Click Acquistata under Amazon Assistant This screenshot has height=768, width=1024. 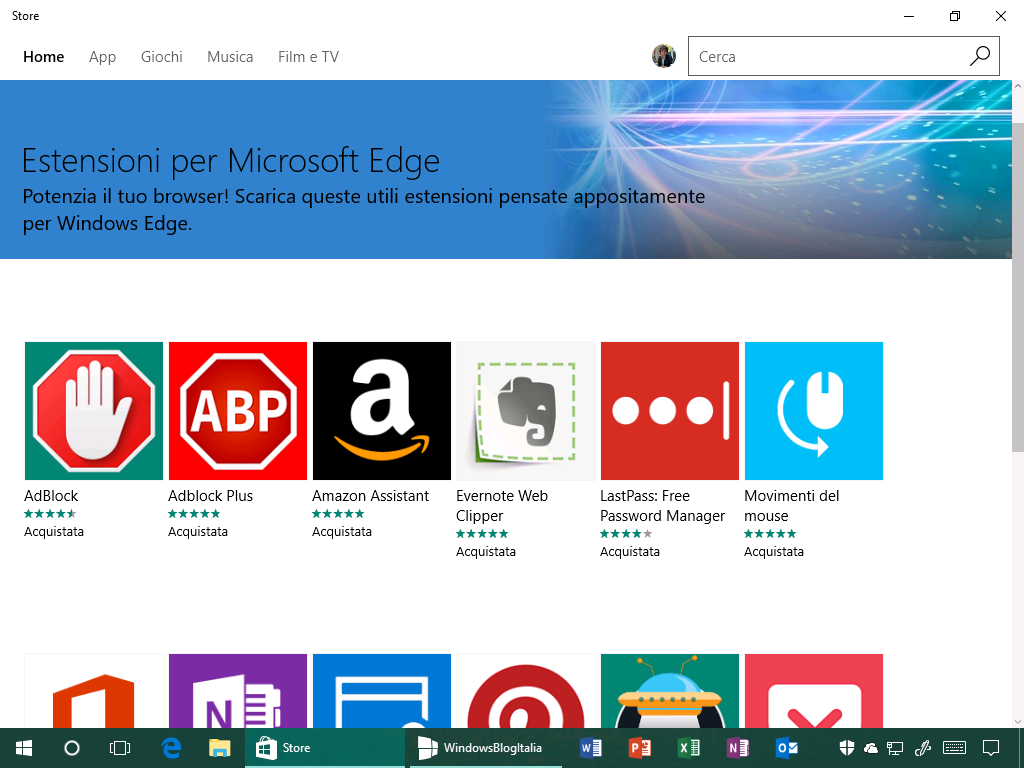coord(342,532)
